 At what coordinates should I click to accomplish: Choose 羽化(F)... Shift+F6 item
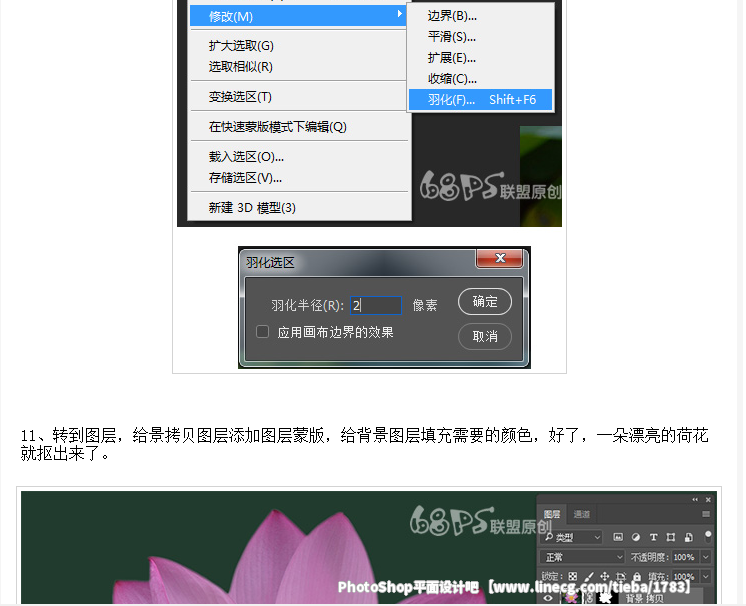pos(481,100)
